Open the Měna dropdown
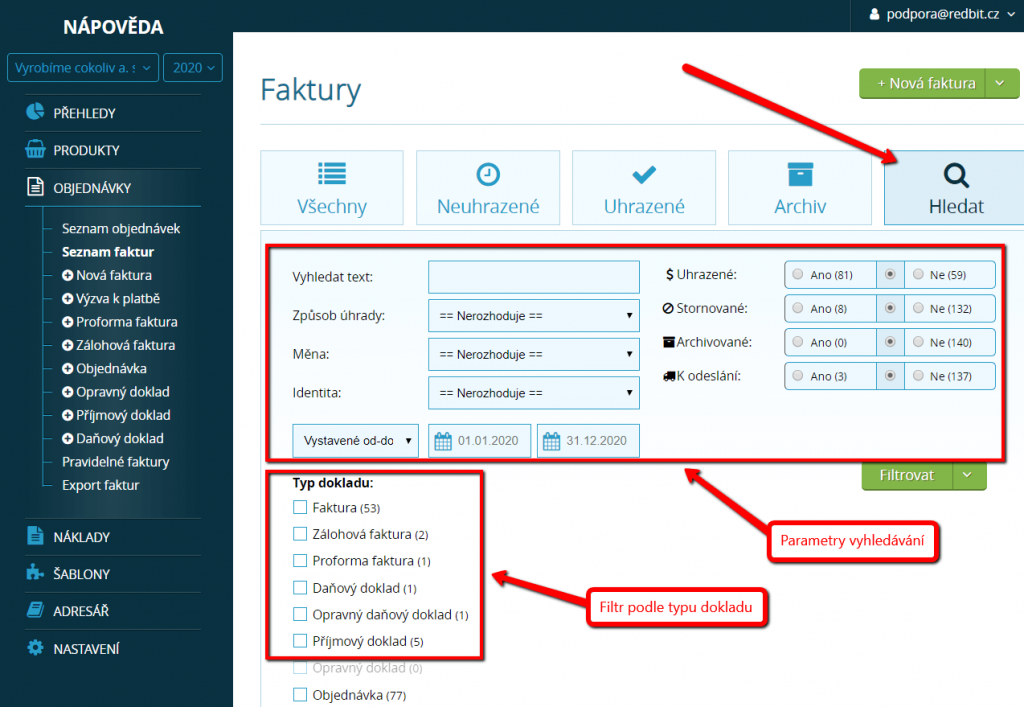This screenshot has height=707, width=1024. (x=534, y=354)
